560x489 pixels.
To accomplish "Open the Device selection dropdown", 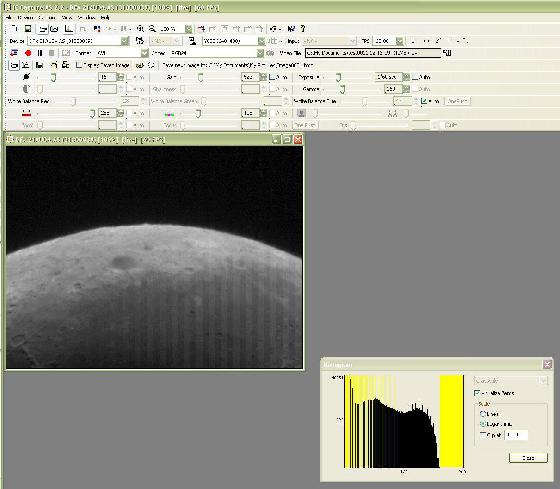I will 125,41.
